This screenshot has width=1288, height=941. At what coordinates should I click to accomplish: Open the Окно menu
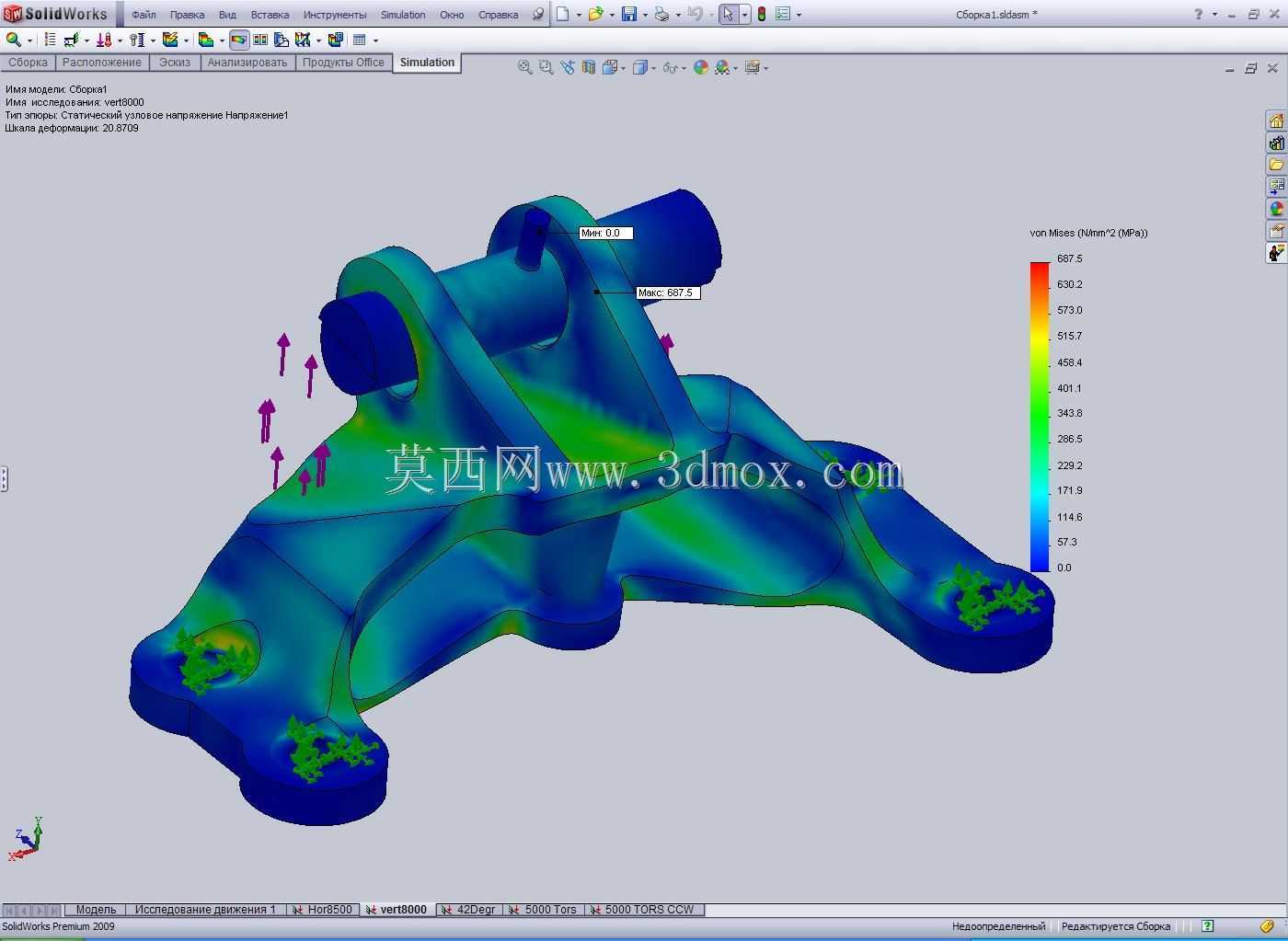tap(452, 15)
